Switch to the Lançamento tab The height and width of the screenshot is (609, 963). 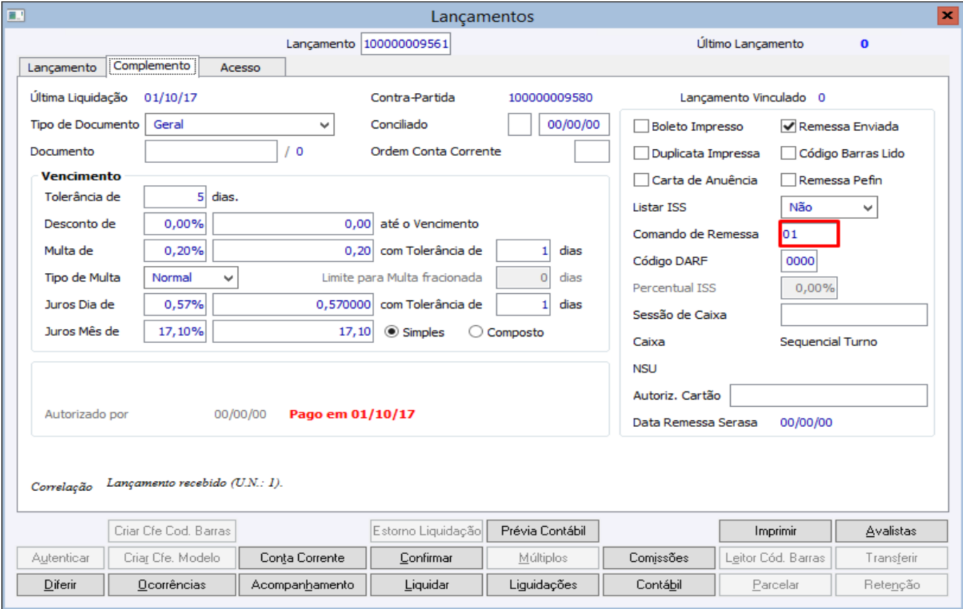(62, 68)
